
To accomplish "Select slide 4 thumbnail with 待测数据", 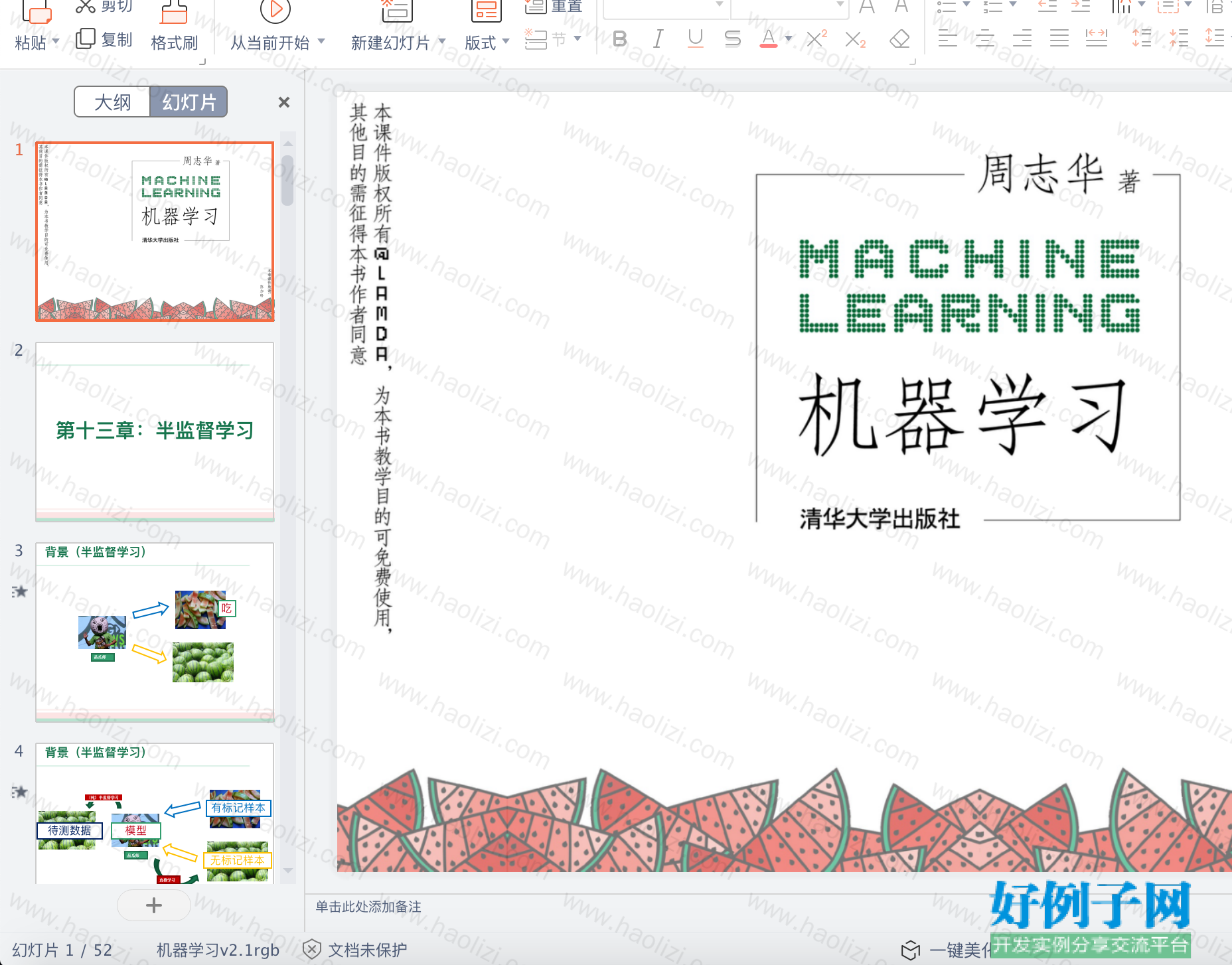I will pyautogui.click(x=155, y=814).
